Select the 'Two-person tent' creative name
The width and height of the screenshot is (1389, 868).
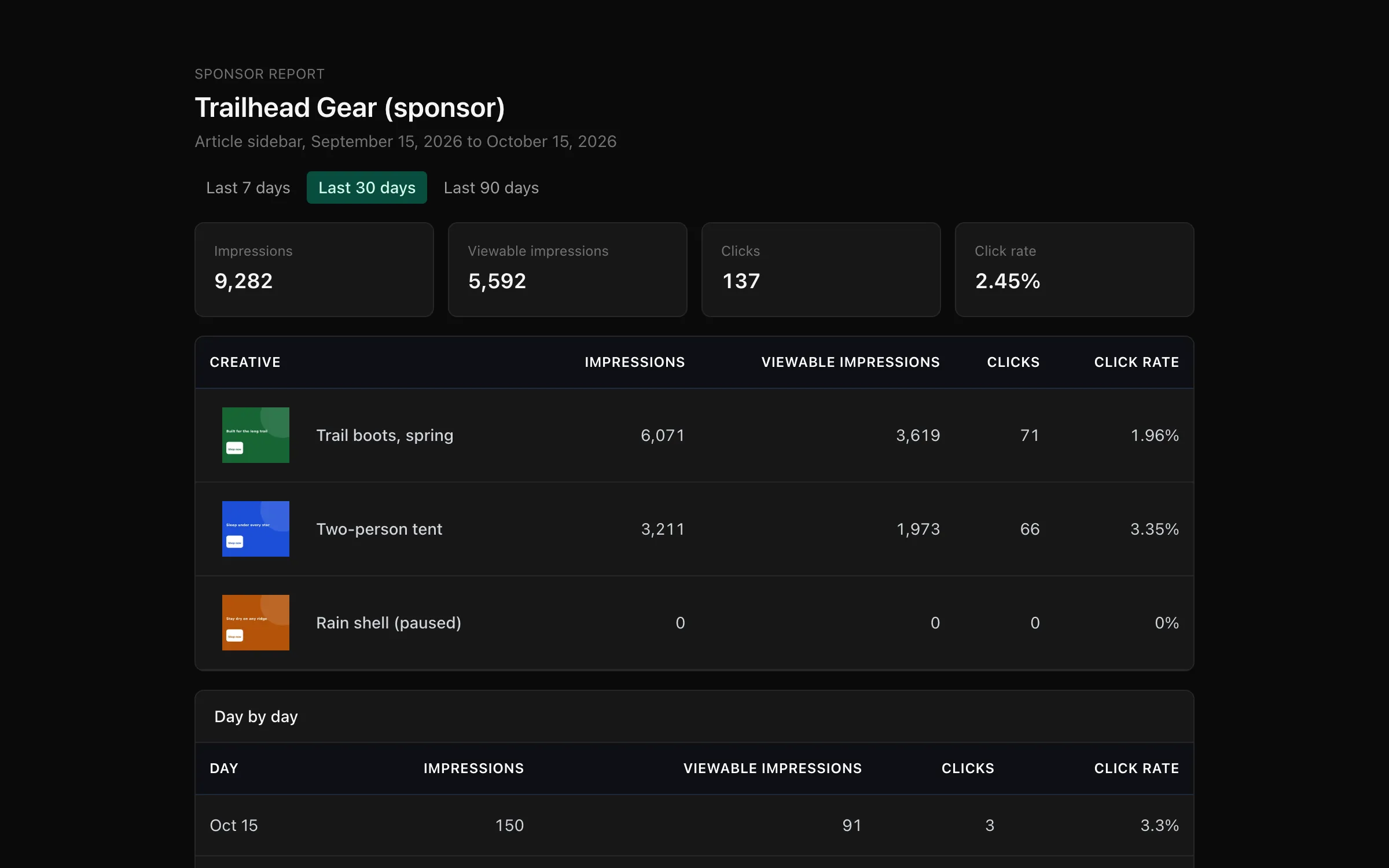click(379, 529)
